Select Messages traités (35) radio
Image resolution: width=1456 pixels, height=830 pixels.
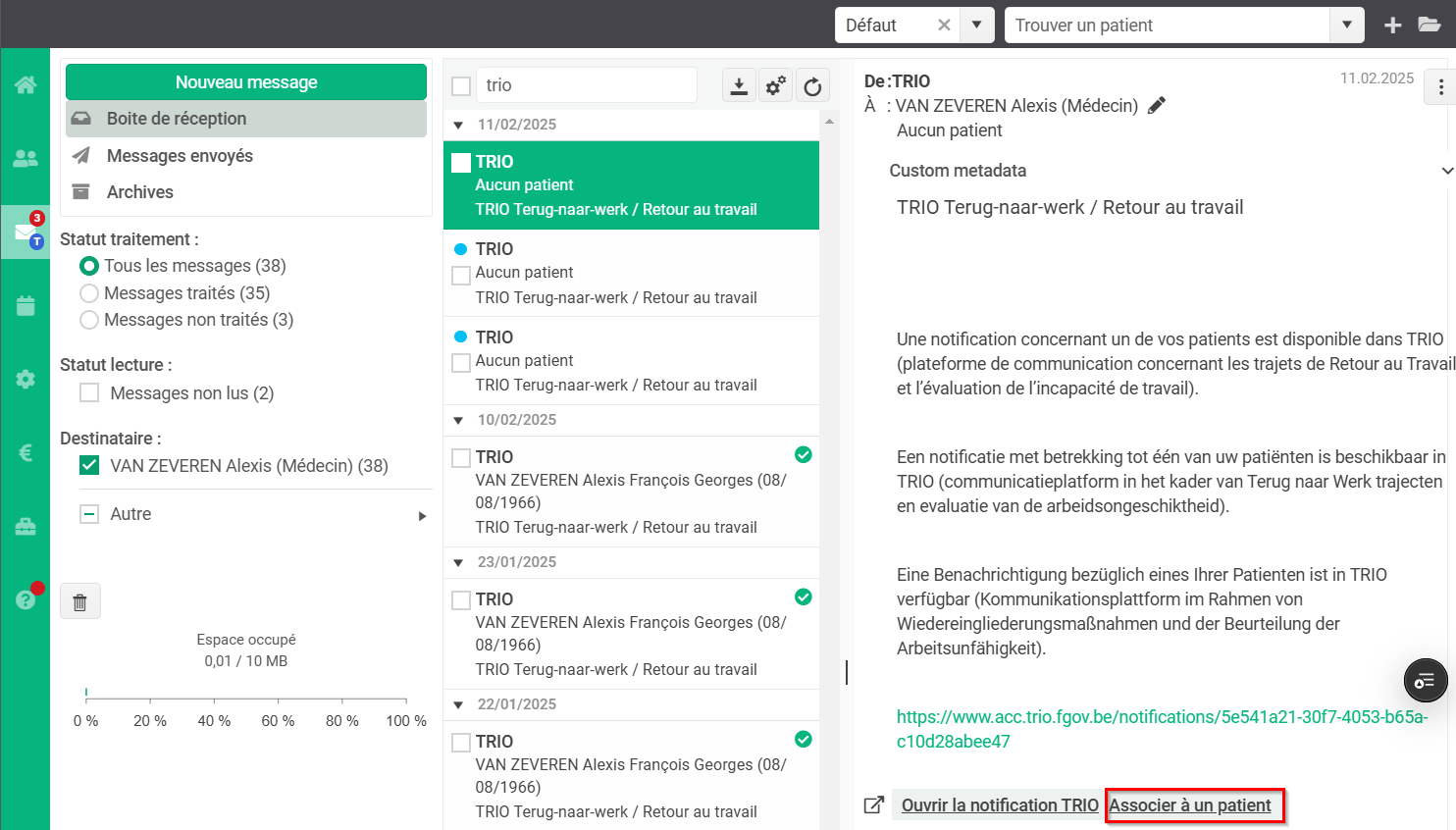[89, 293]
